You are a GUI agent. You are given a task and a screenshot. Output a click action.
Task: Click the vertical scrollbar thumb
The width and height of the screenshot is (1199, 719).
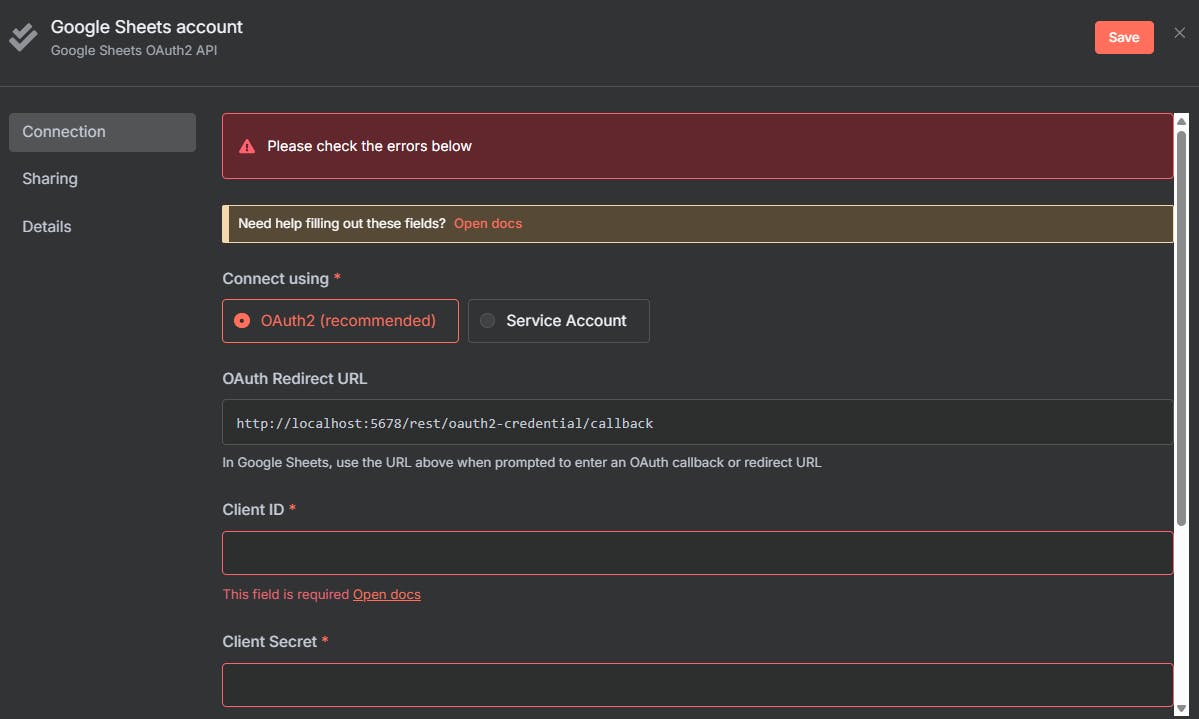click(1181, 328)
